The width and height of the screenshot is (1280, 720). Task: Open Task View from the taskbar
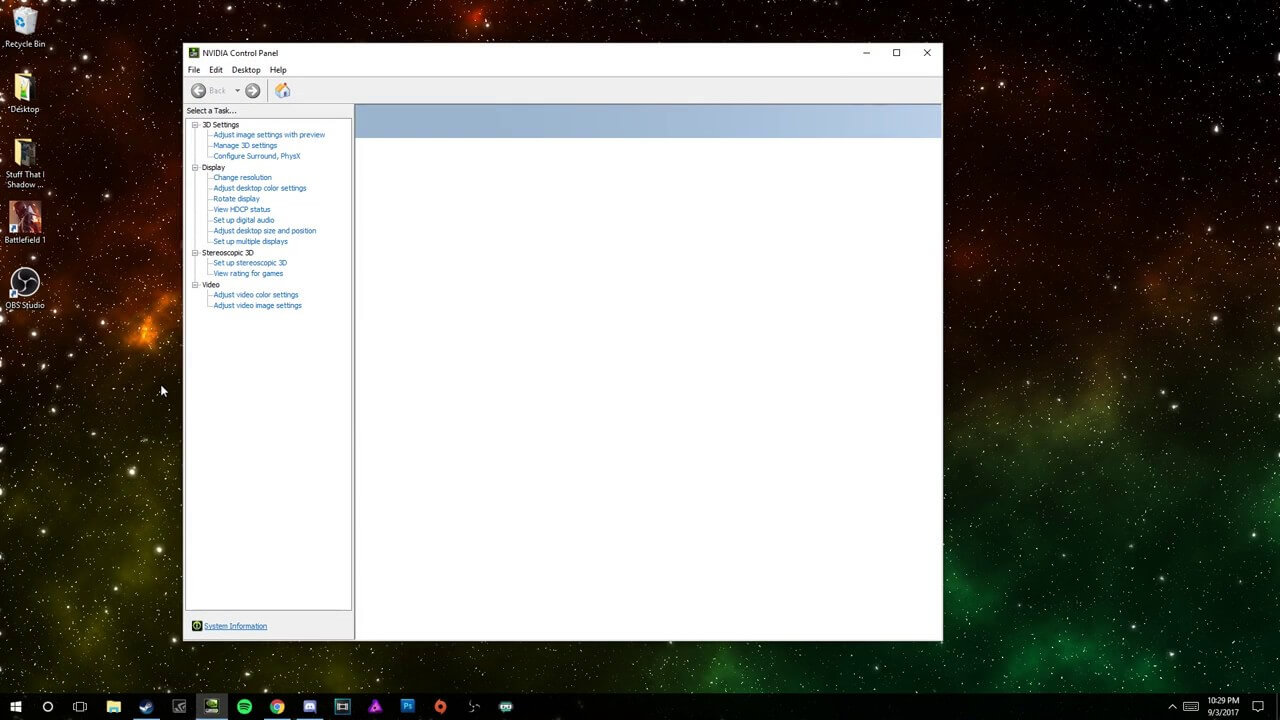tap(80, 706)
